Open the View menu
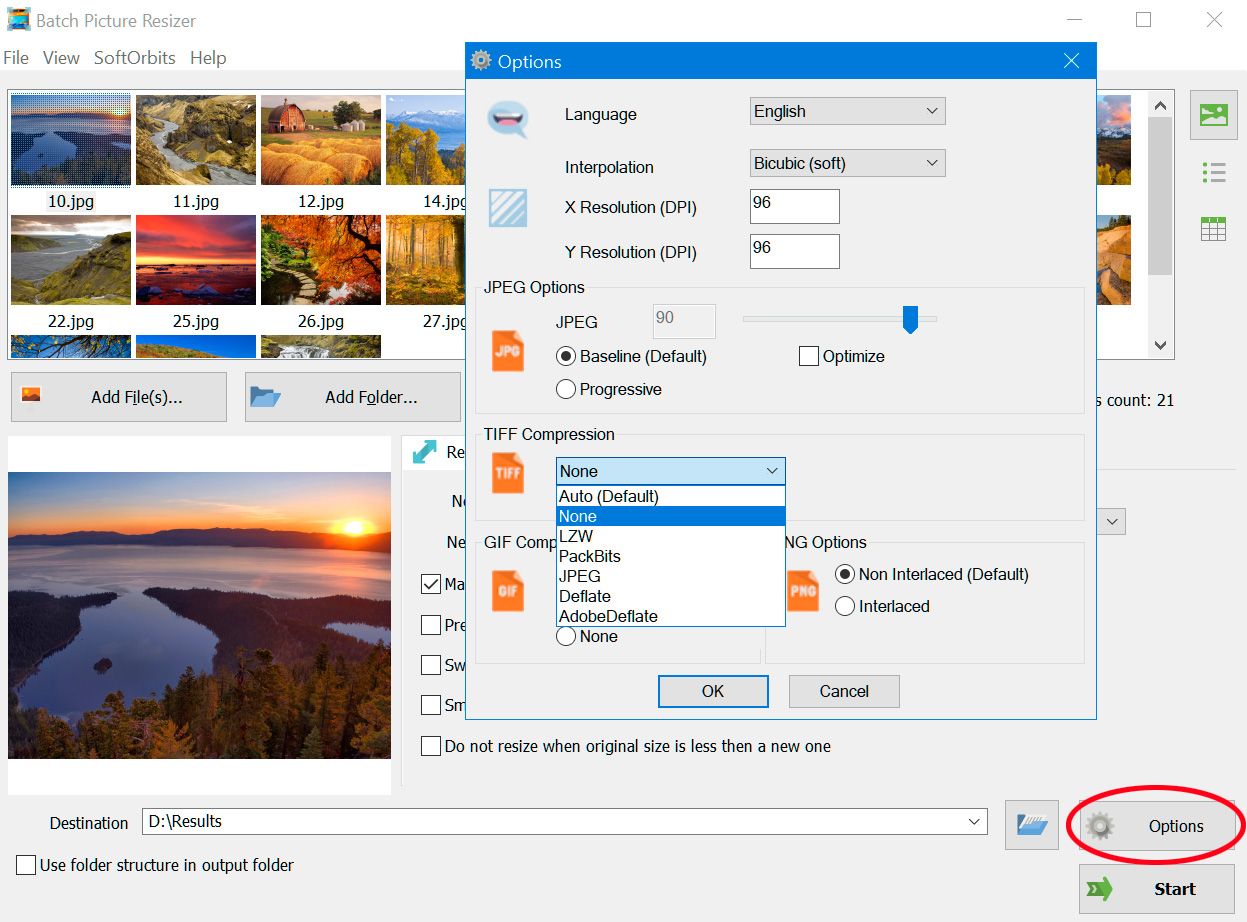 tap(61, 58)
